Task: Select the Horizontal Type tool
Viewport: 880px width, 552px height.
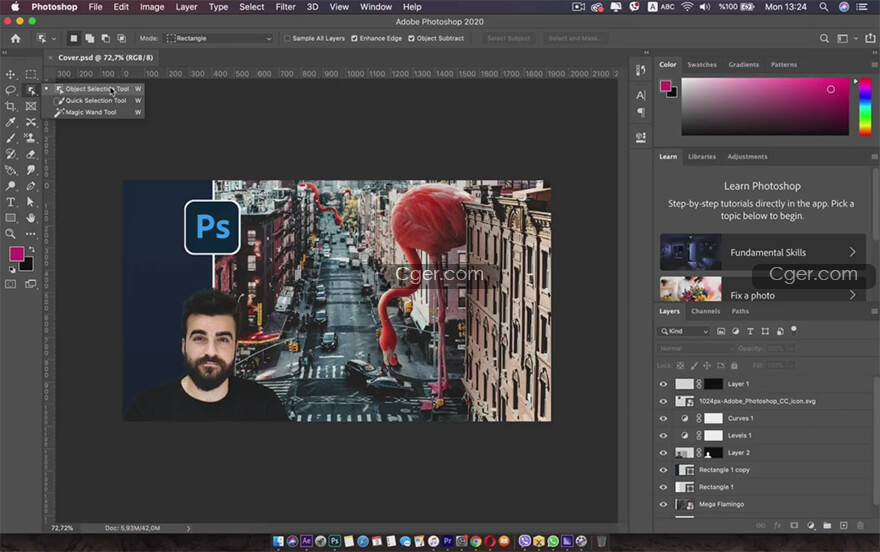Action: coord(11,202)
